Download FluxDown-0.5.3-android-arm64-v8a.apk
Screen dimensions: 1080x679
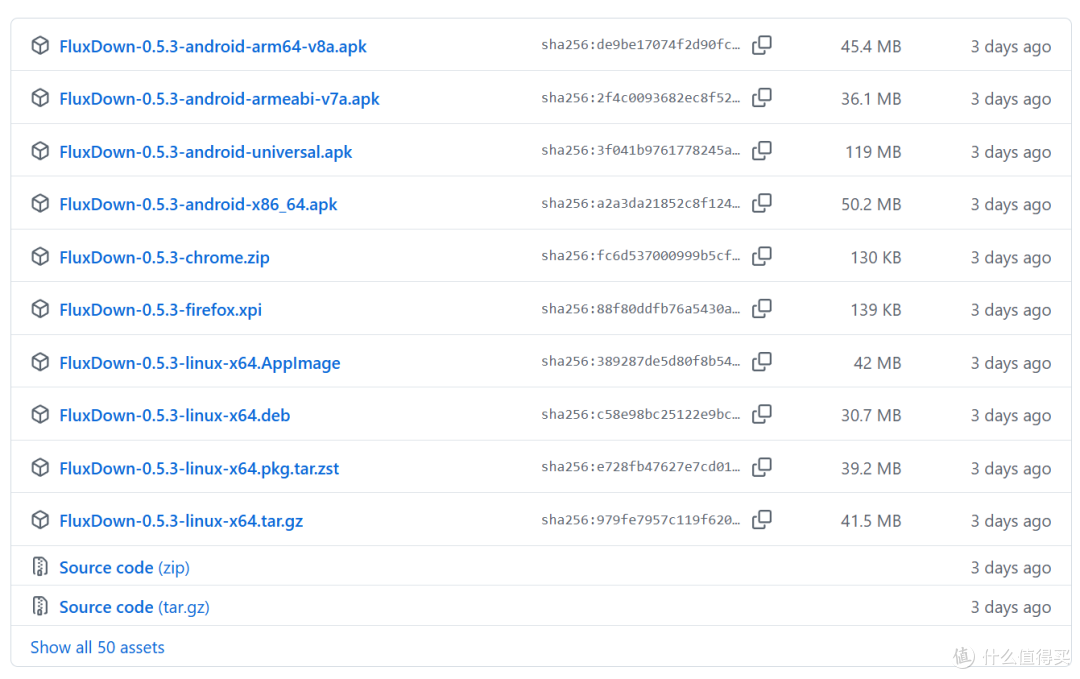coord(213,46)
